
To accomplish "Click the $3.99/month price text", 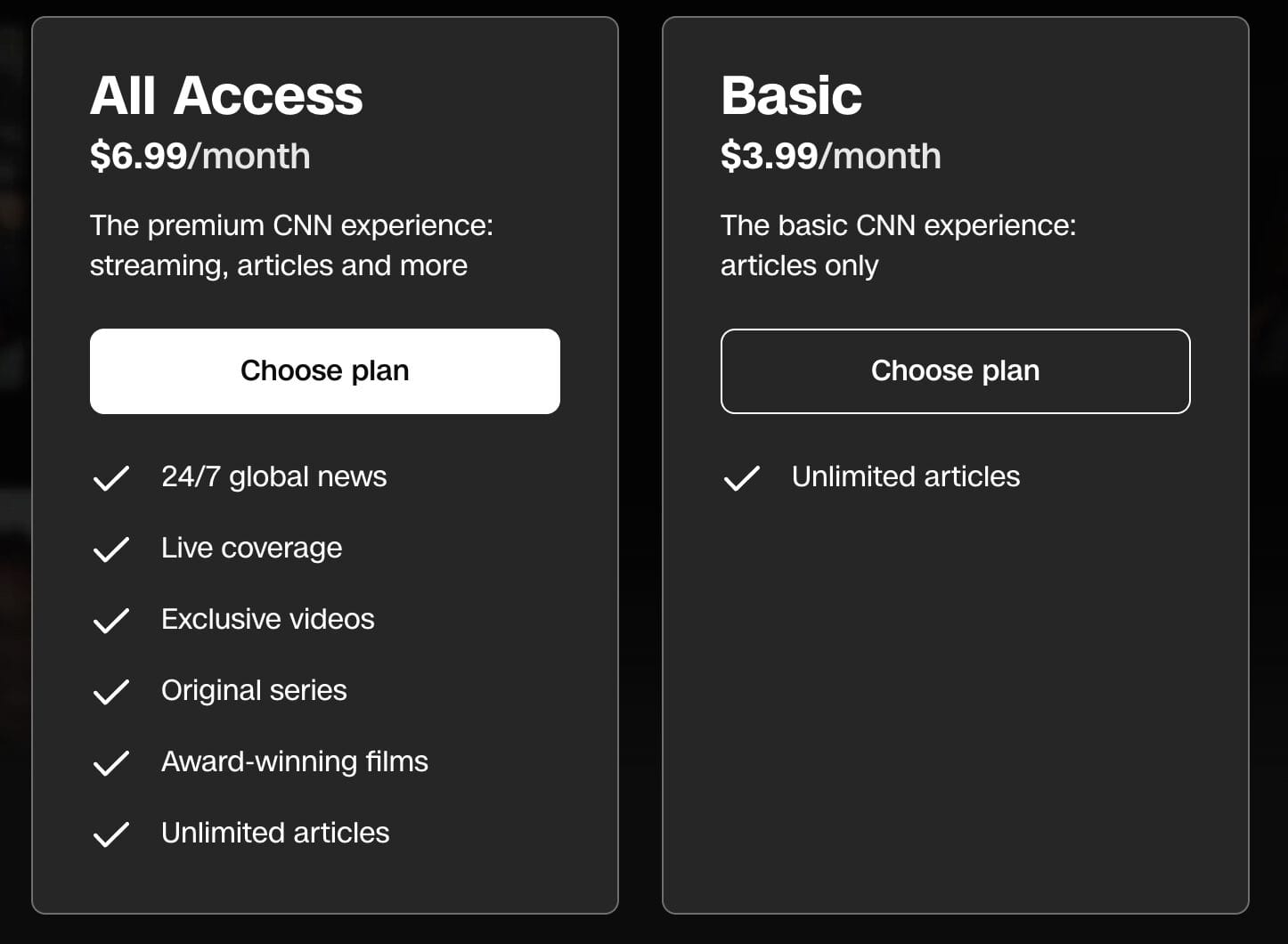I will [831, 156].
